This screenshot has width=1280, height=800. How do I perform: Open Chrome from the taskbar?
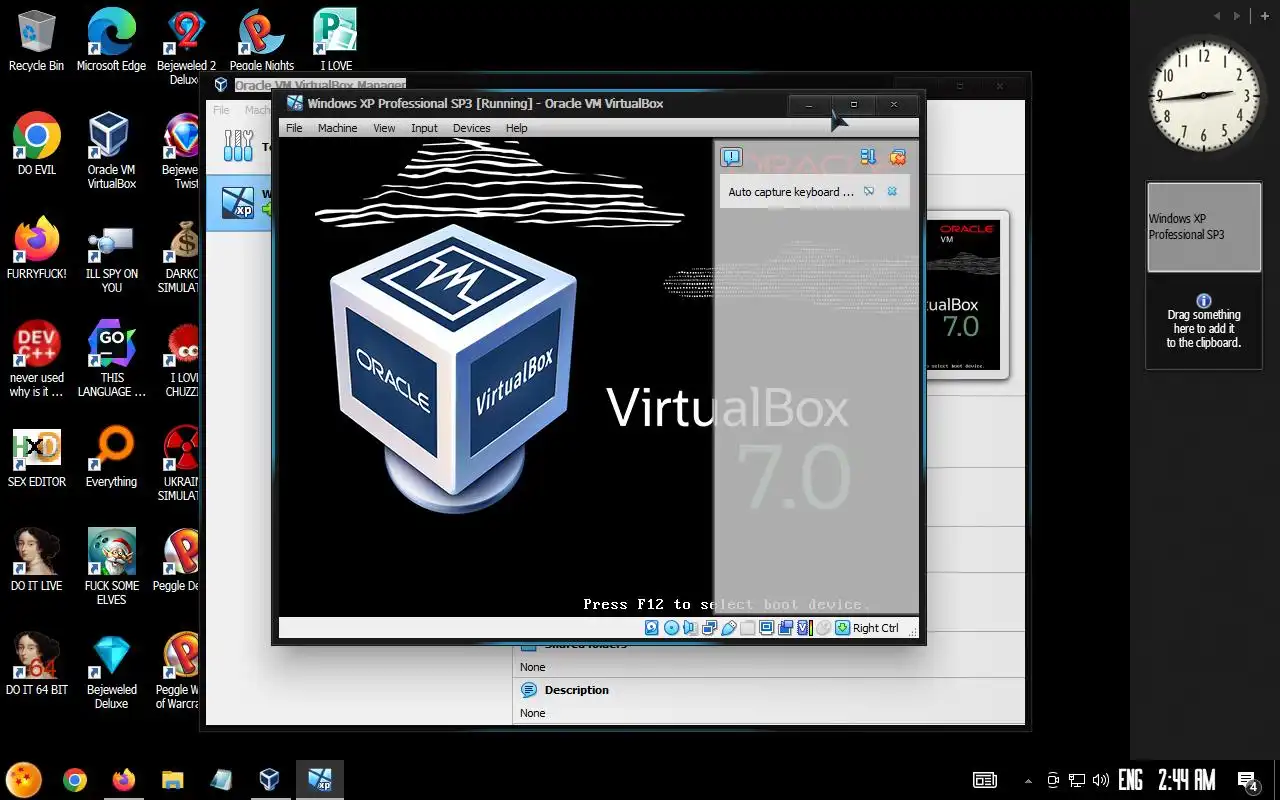74,780
